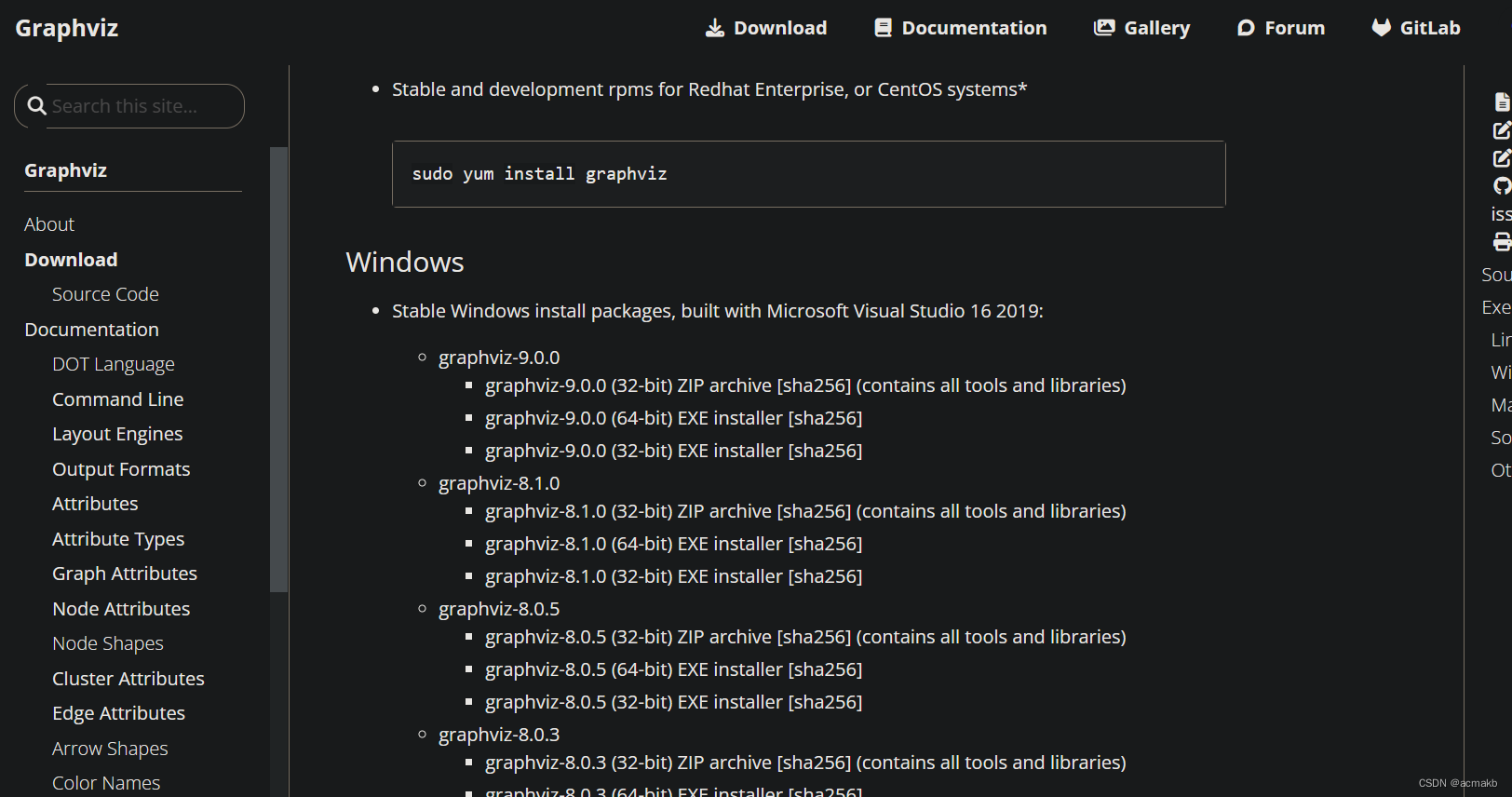This screenshot has width=1512, height=797.
Task: Click the GitLab fox logo icon
Action: click(1382, 28)
